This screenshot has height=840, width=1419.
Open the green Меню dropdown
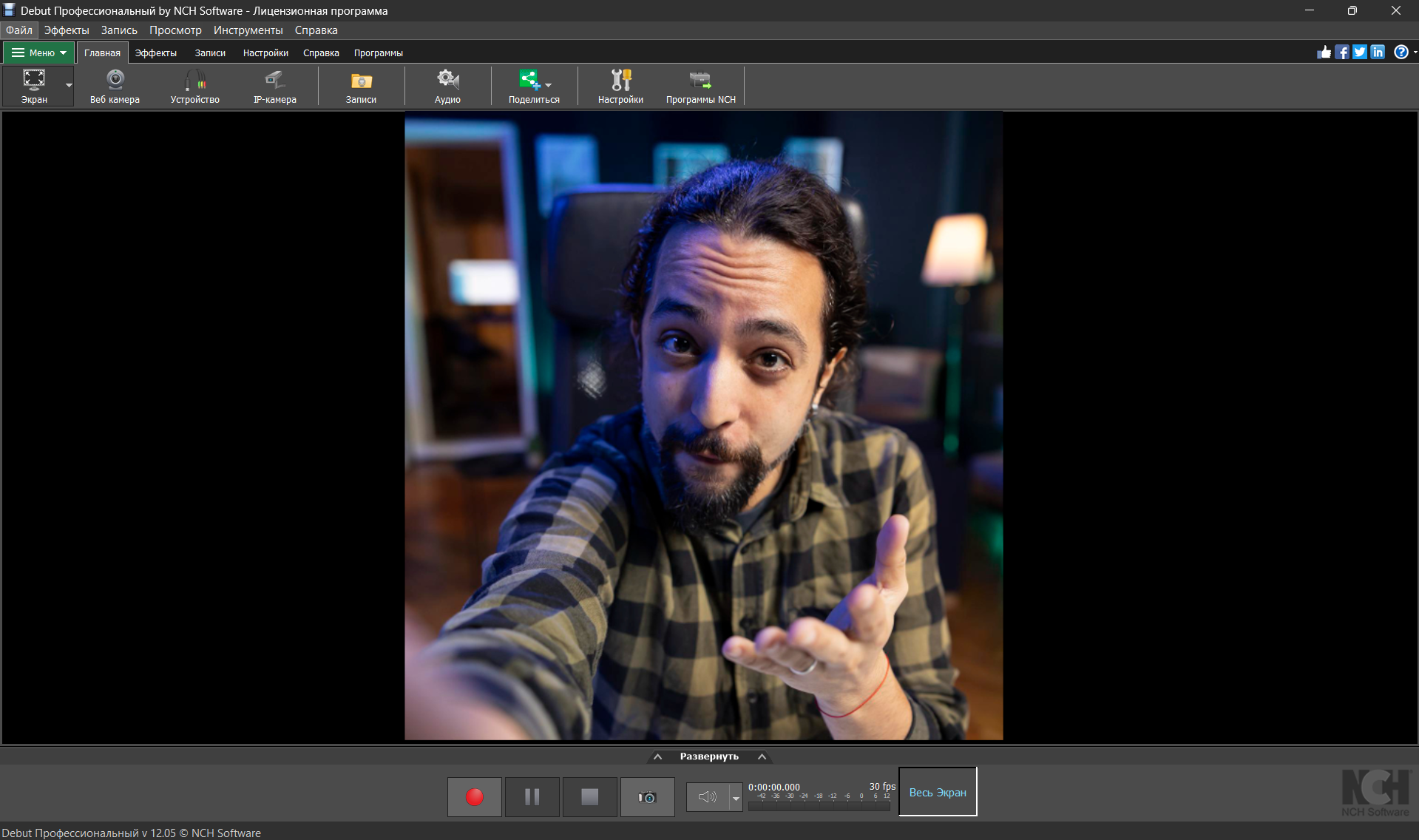tap(39, 52)
